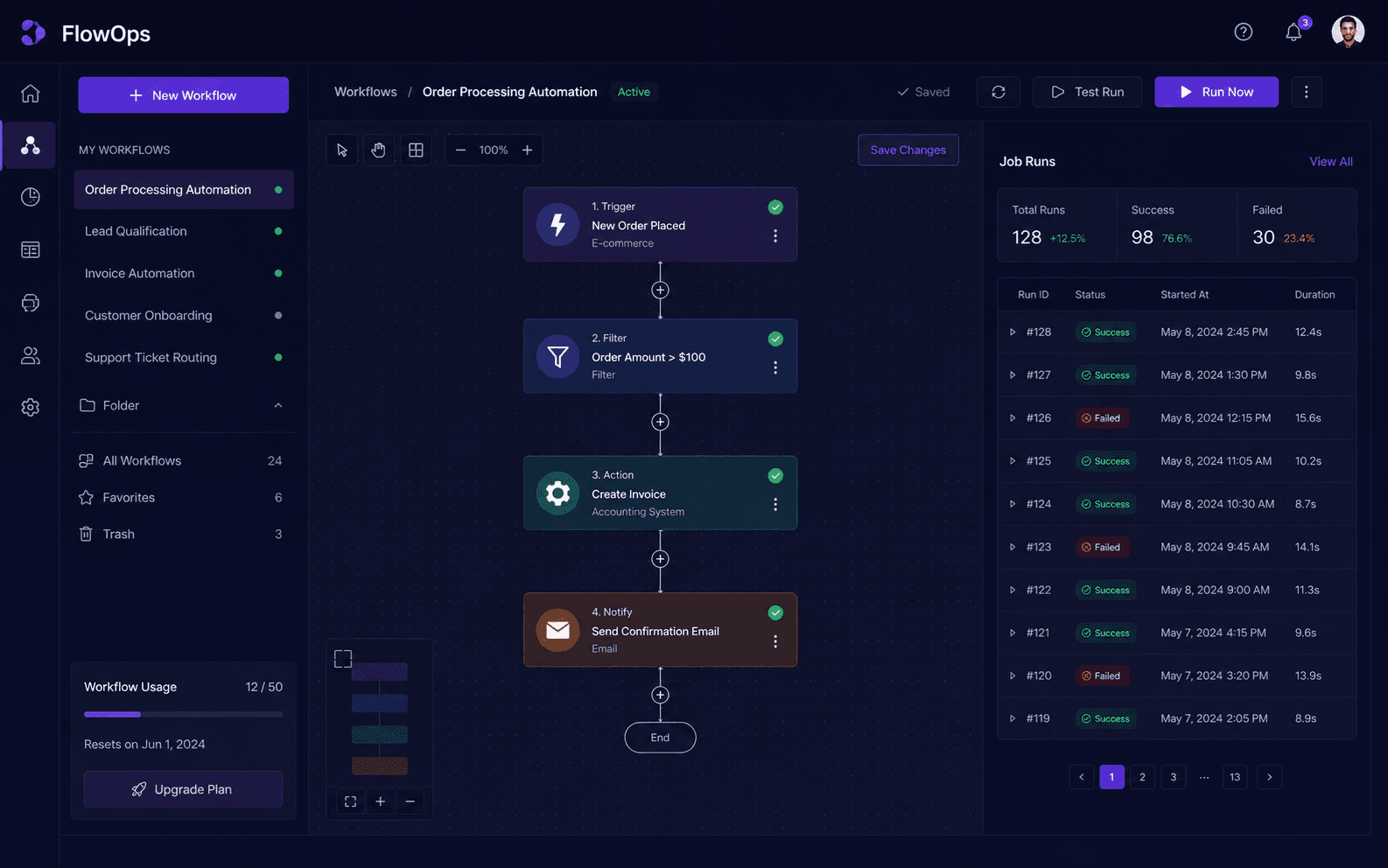
Task: Select Support Ticket Routing workflow
Action: tap(184, 357)
